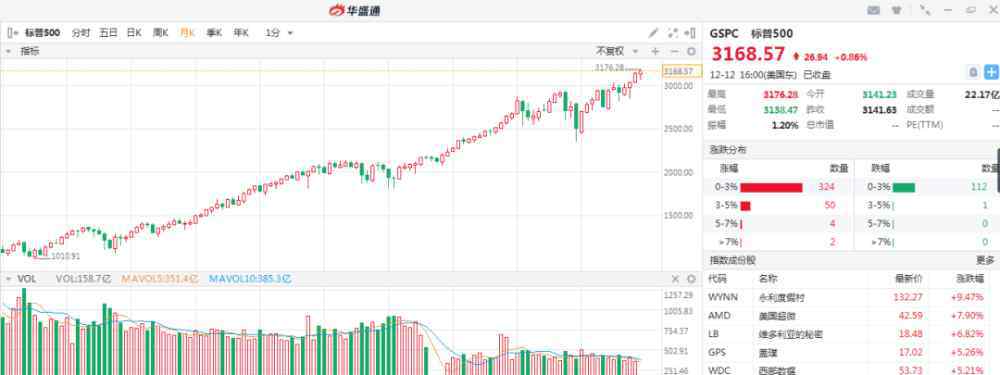Open chart settings gear icon

pyautogui.click(x=691, y=51)
